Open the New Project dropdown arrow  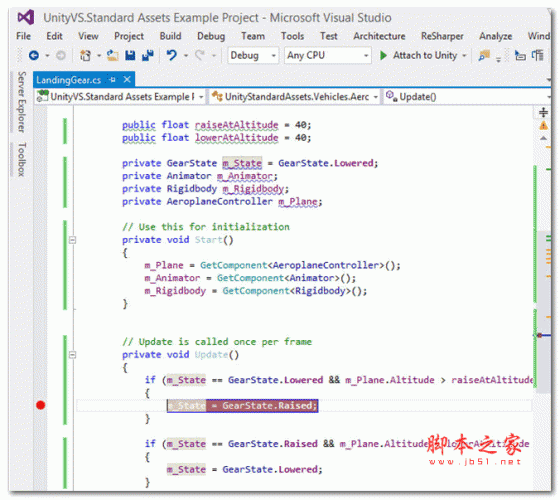[99, 56]
